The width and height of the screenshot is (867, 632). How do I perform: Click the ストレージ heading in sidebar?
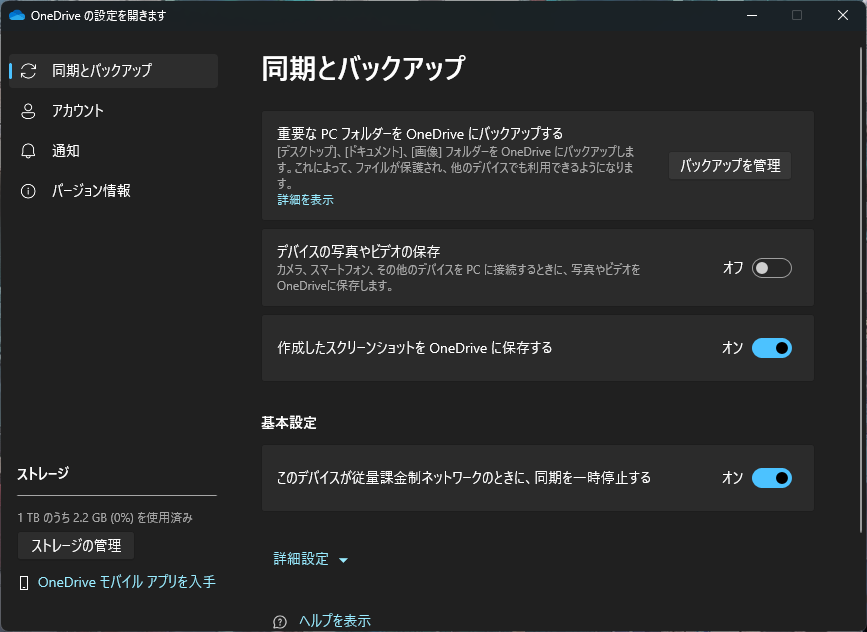[x=43, y=474]
